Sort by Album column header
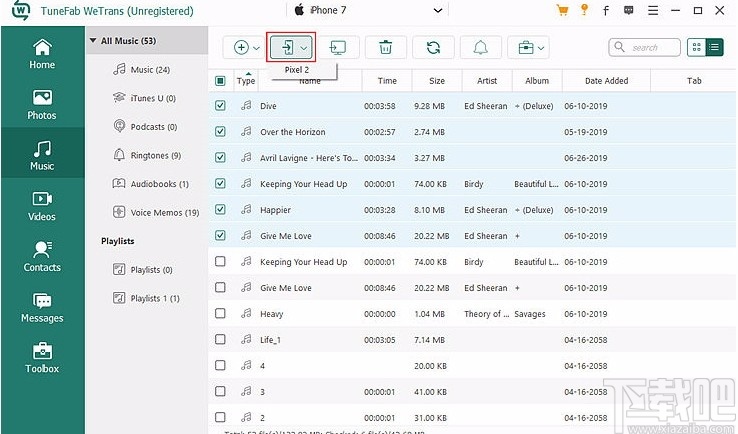738x434 pixels. [537, 80]
